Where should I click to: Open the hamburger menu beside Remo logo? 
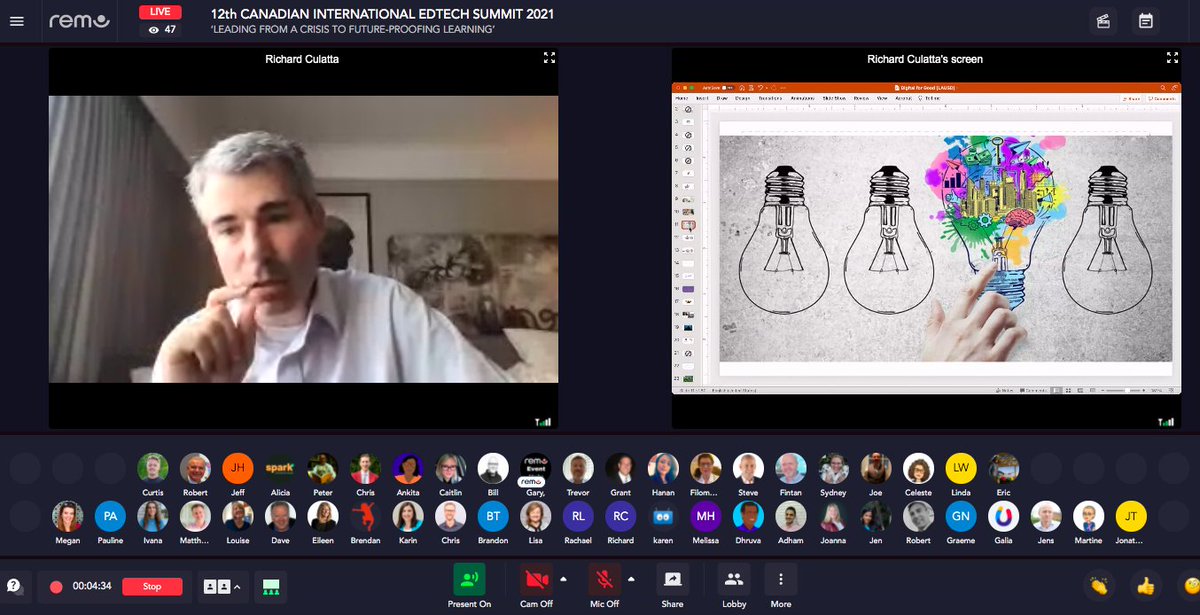(x=16, y=21)
